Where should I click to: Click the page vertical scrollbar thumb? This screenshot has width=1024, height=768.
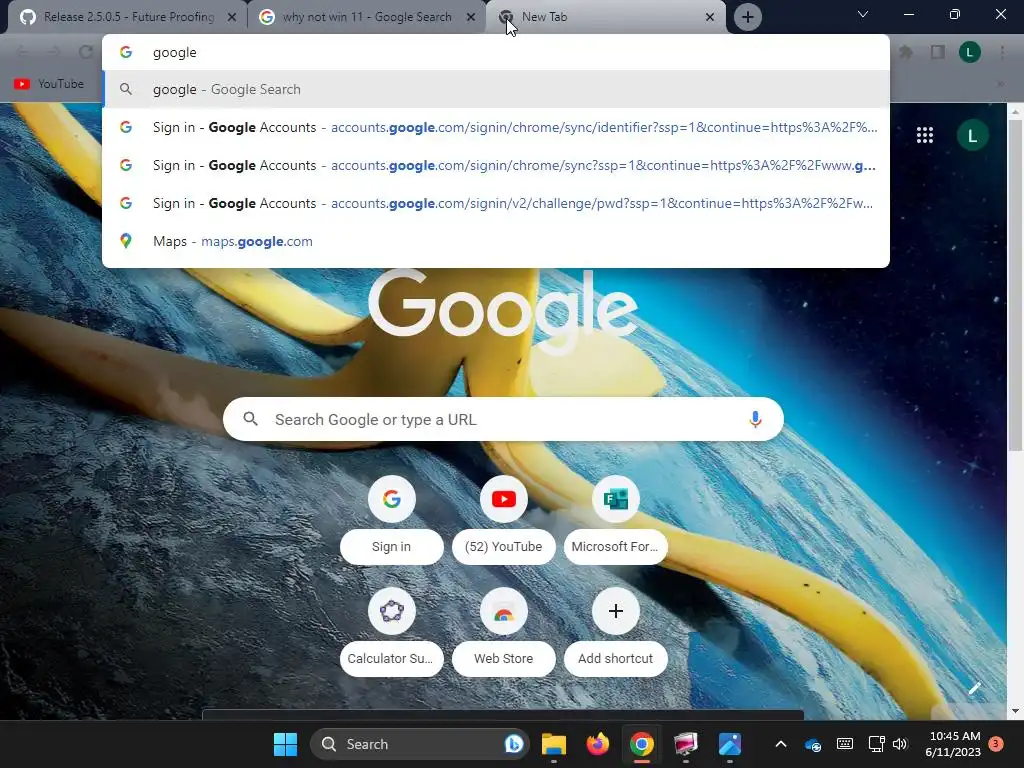(1015, 286)
